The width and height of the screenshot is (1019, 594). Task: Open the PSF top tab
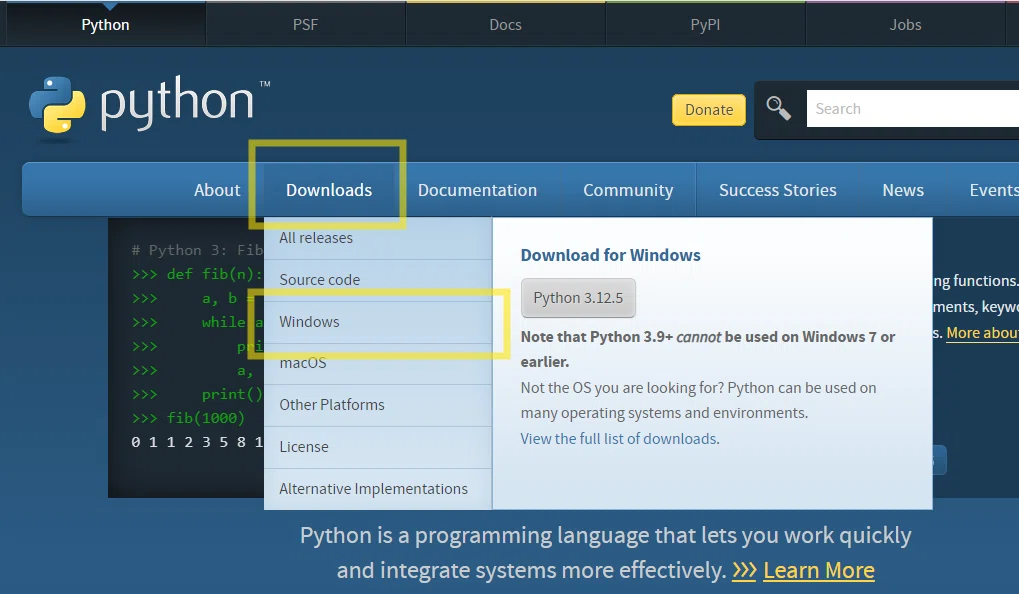point(305,25)
